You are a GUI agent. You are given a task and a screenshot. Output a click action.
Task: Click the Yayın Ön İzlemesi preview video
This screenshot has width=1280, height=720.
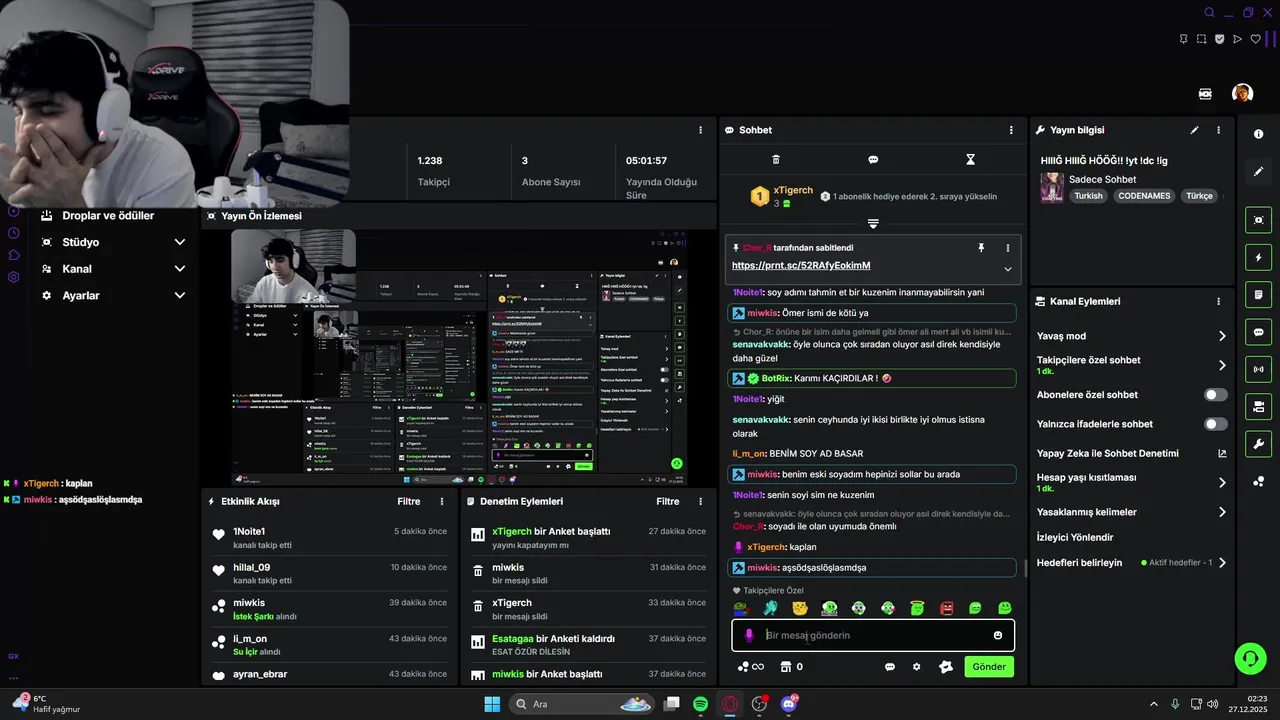click(x=460, y=357)
